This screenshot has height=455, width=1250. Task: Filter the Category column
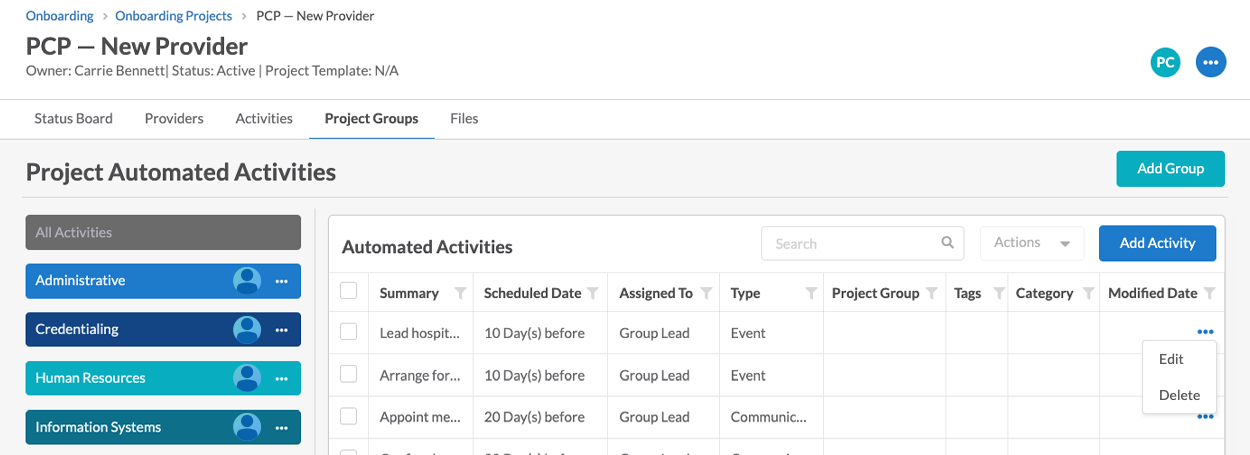1086,293
